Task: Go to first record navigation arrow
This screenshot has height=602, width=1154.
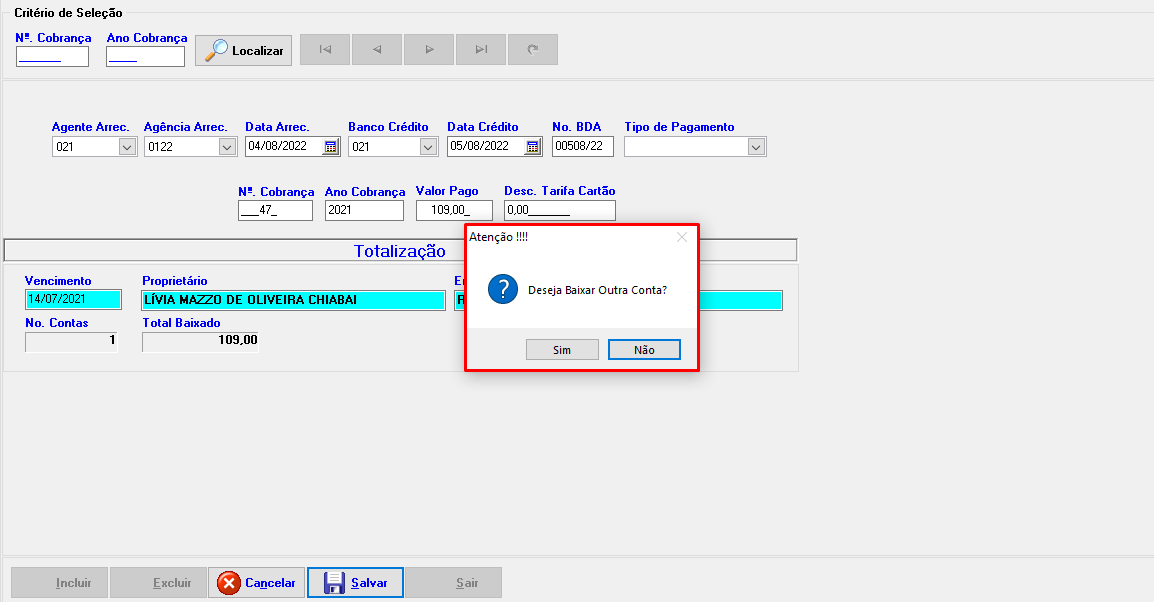Action: [325, 50]
